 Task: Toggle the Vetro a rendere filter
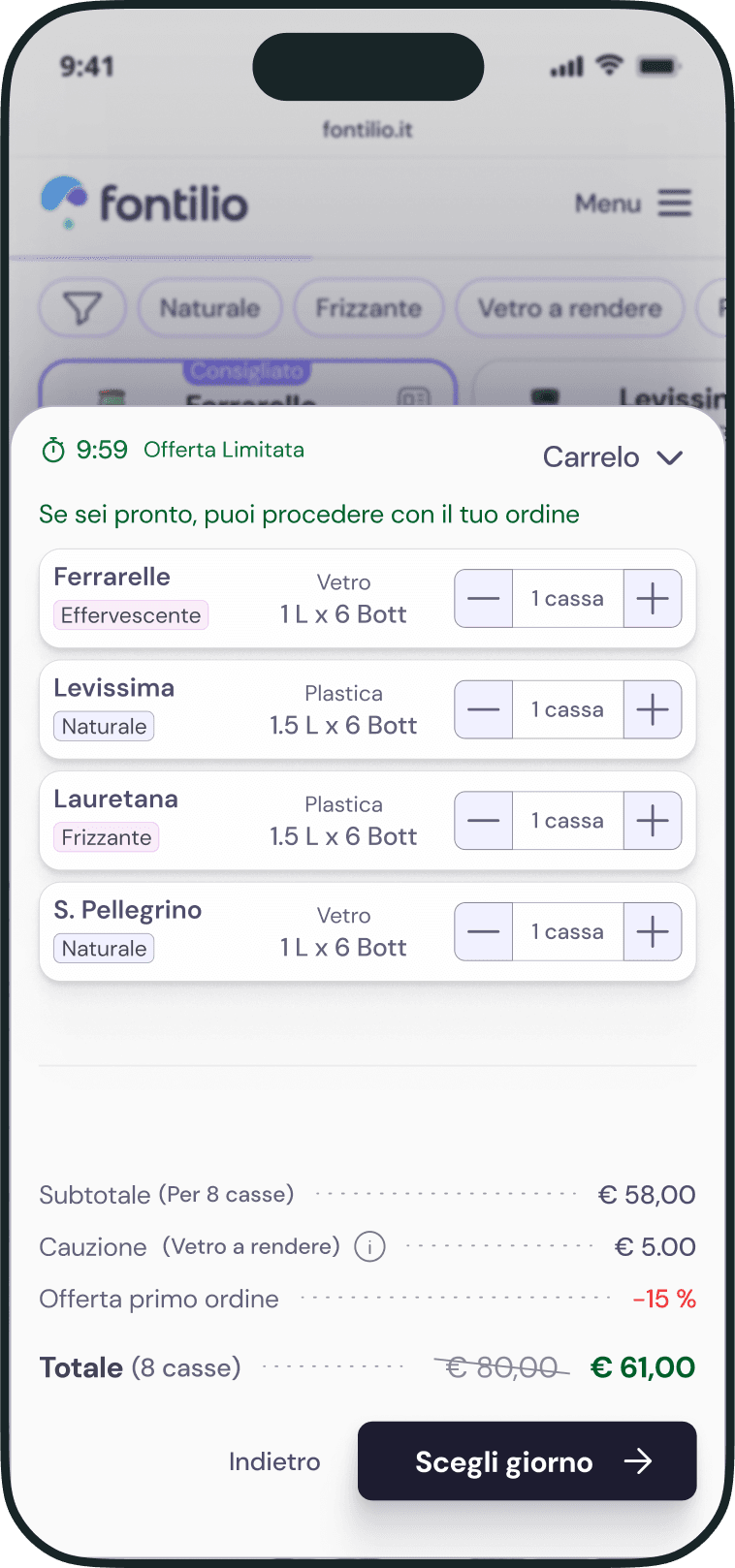[570, 308]
